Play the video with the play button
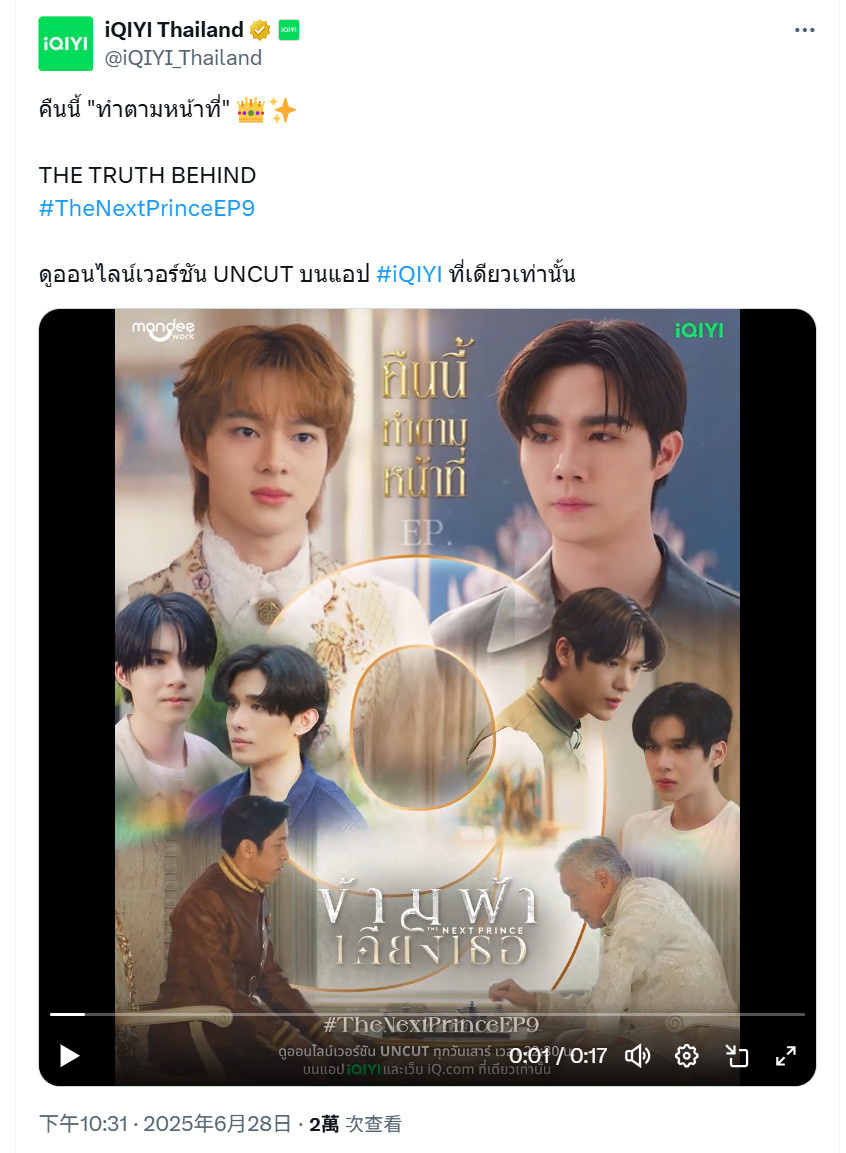 pyautogui.click(x=69, y=1056)
